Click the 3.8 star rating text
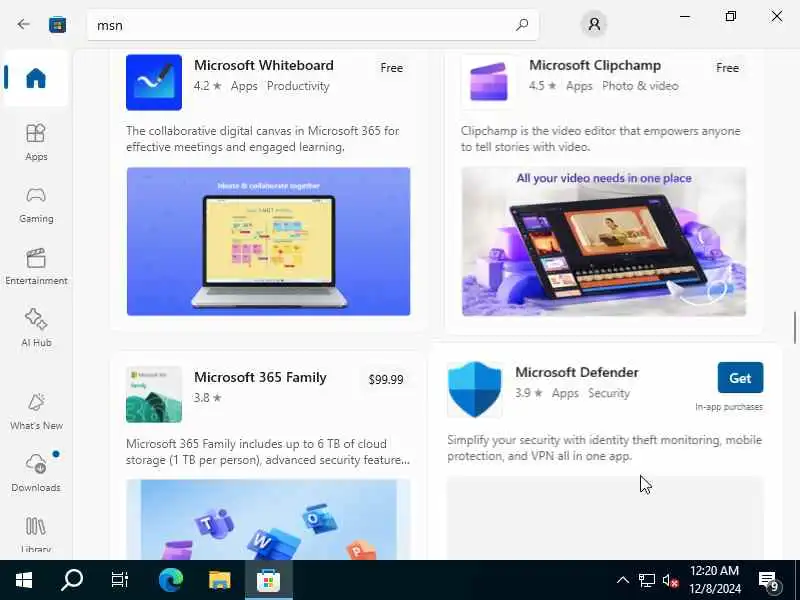 click(207, 397)
